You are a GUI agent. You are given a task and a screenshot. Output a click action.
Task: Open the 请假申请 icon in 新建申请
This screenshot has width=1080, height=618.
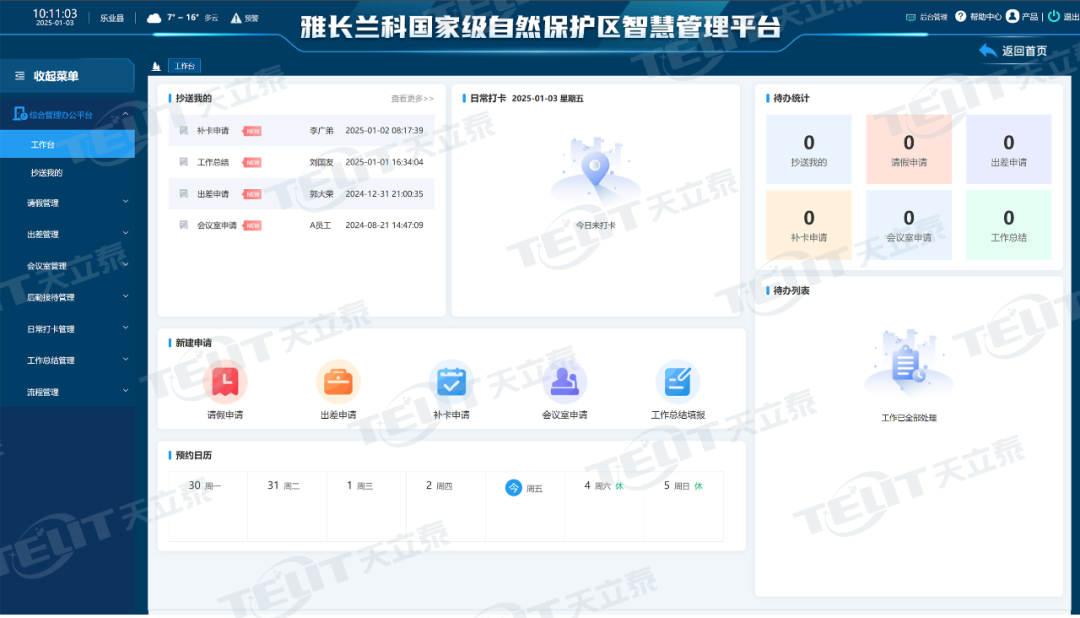(225, 382)
